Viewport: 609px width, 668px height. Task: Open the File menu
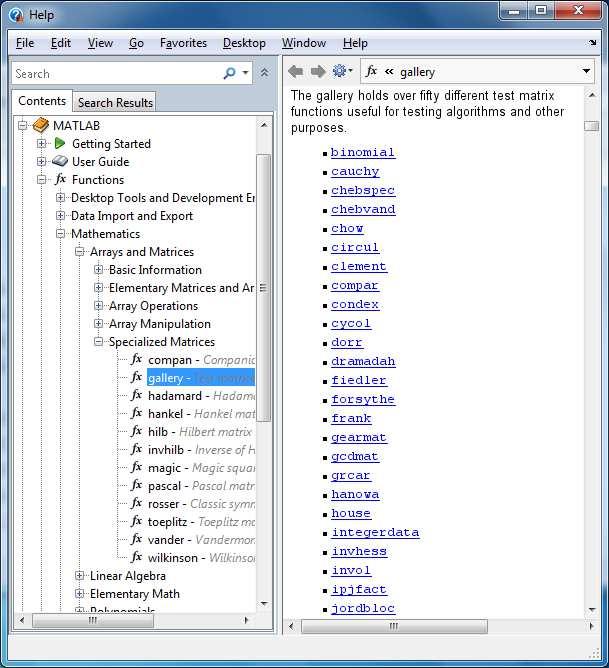tap(25, 43)
